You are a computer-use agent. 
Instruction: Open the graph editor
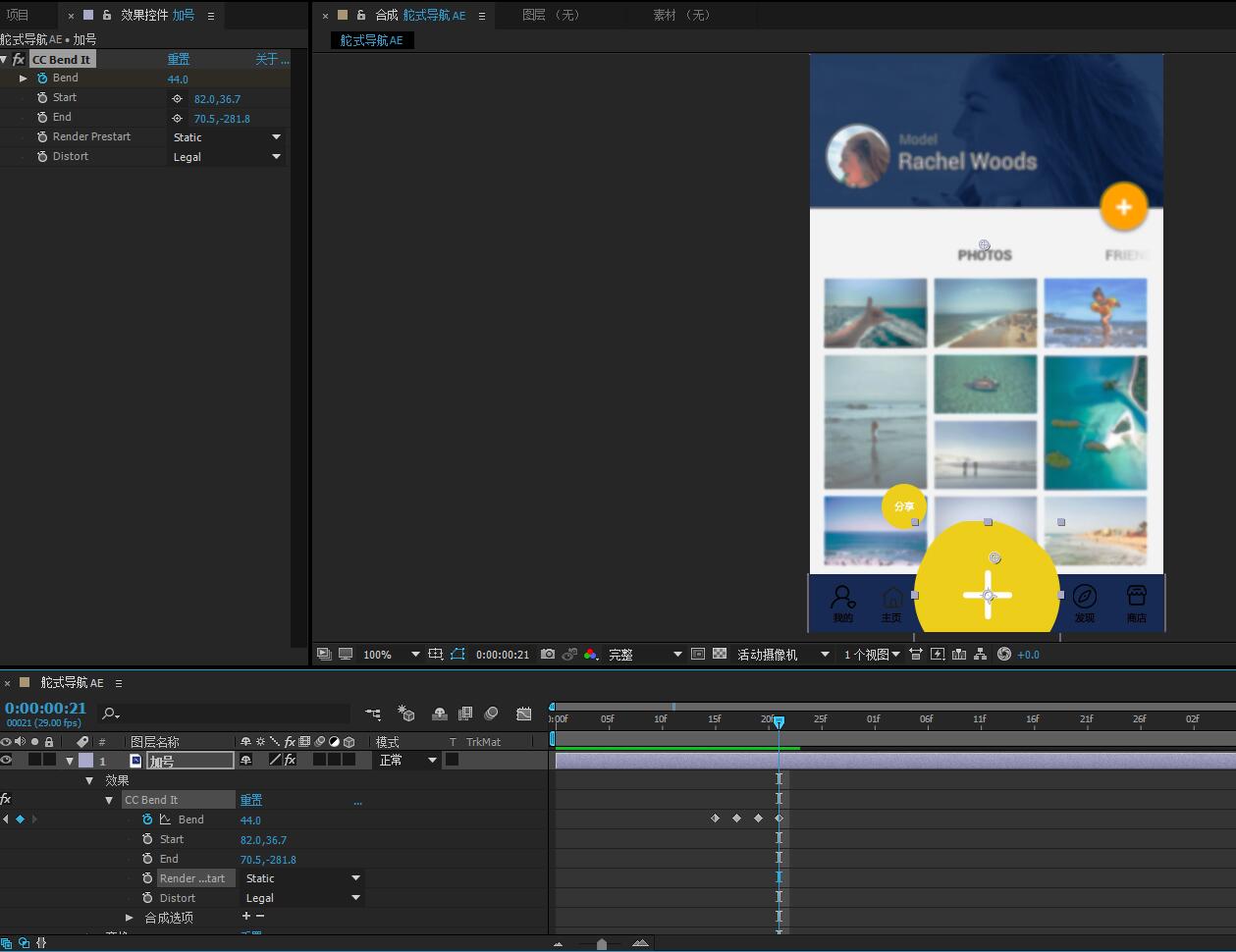[x=524, y=714]
